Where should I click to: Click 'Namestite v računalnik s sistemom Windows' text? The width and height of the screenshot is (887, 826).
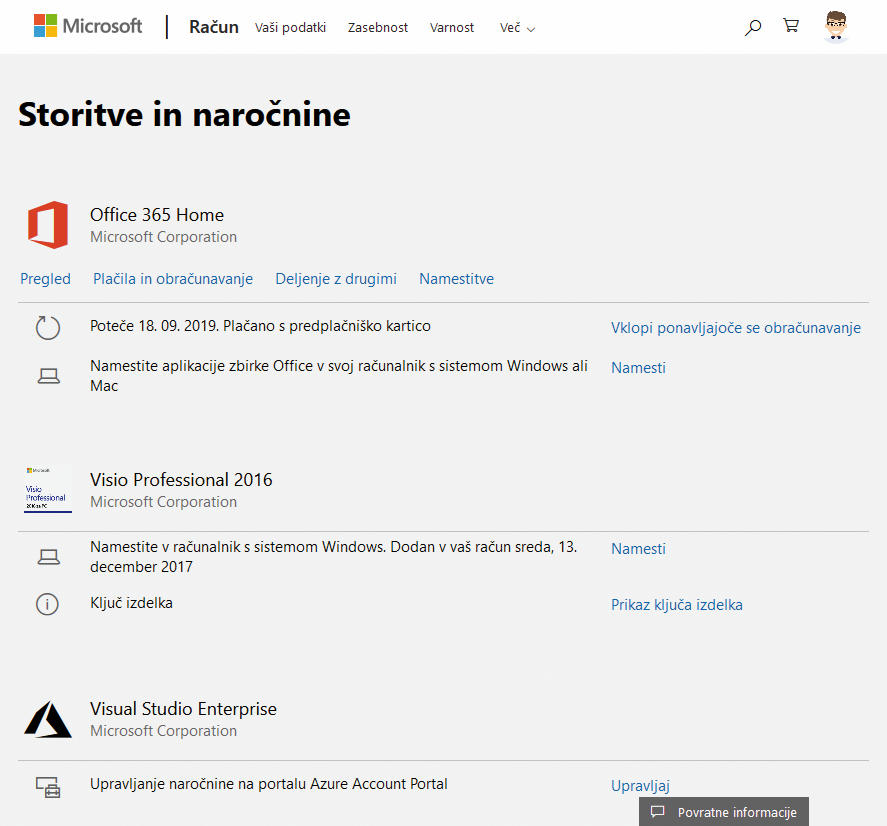click(x=333, y=557)
